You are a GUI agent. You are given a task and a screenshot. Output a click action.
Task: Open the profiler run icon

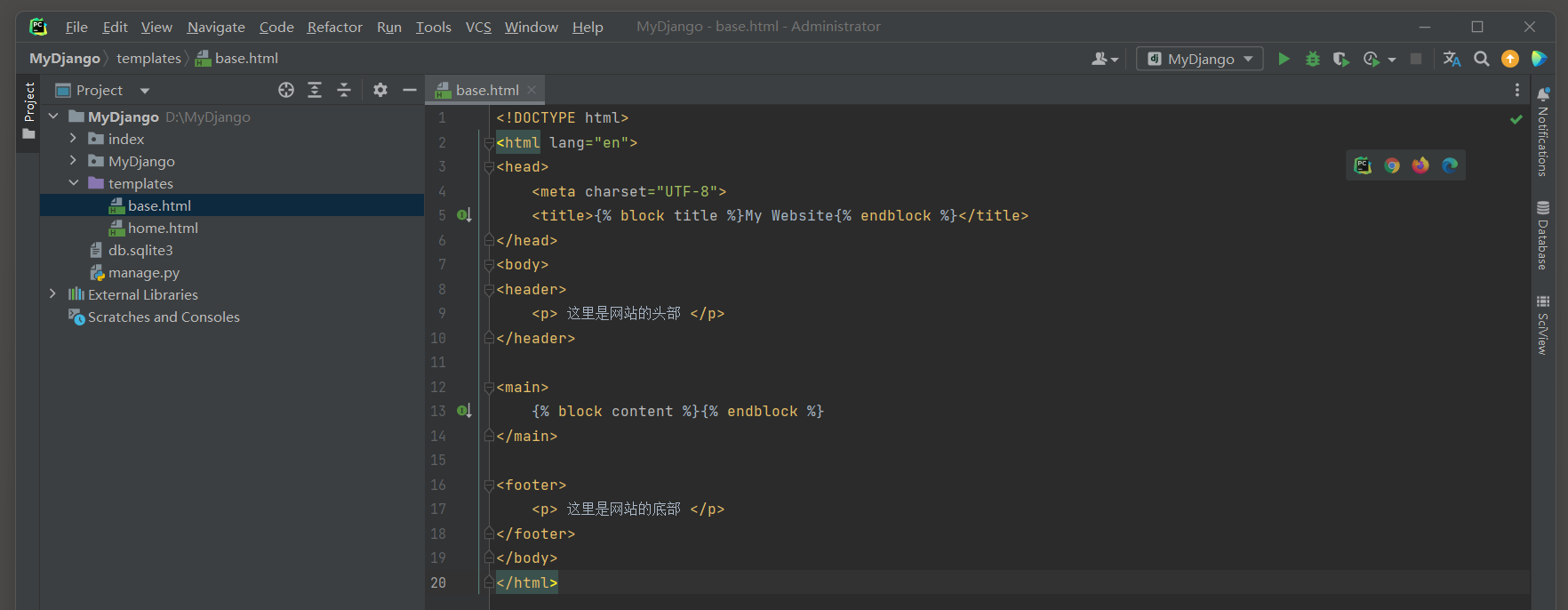click(x=1372, y=59)
